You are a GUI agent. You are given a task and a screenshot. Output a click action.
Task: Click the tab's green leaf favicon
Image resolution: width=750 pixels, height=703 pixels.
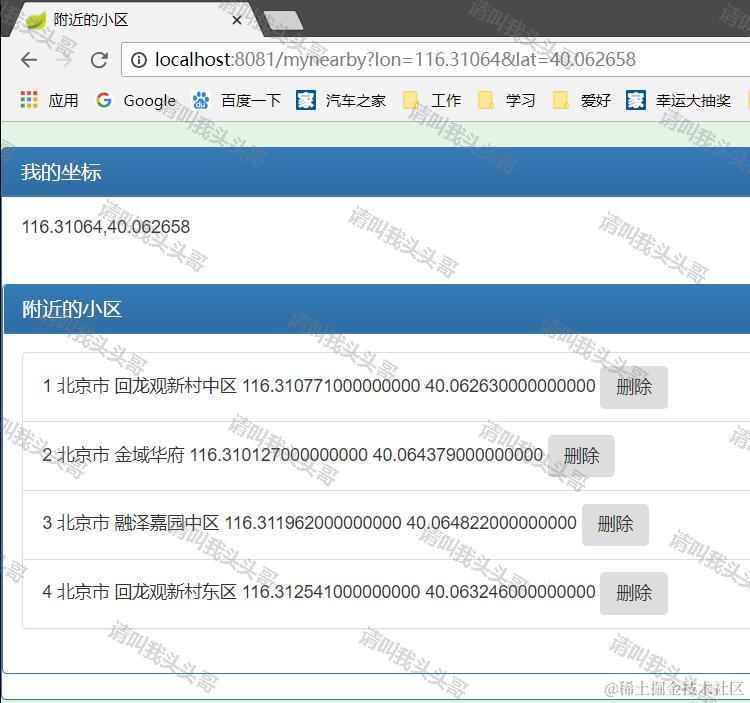(36, 20)
